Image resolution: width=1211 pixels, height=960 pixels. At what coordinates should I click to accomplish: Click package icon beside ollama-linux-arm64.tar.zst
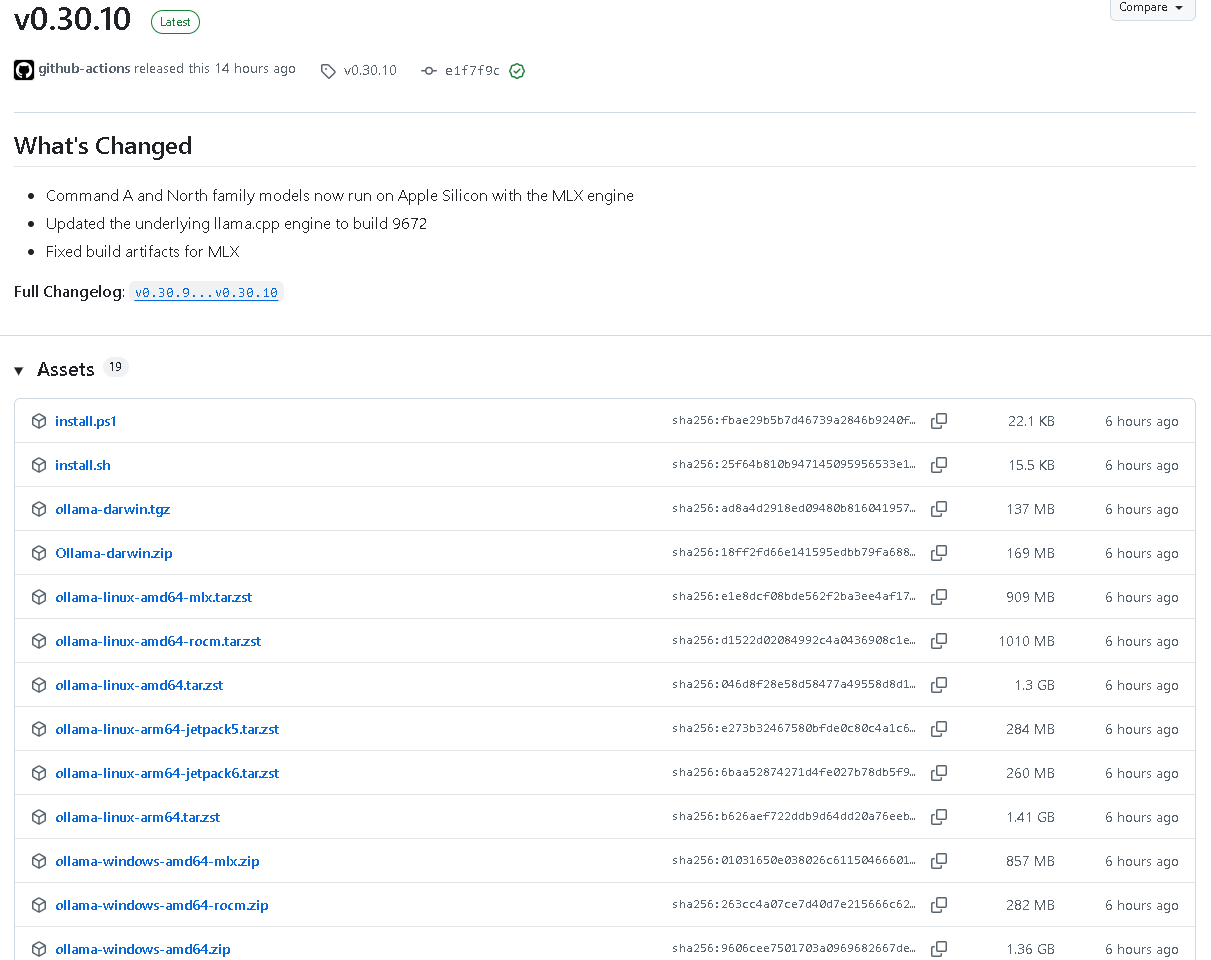click(x=39, y=817)
